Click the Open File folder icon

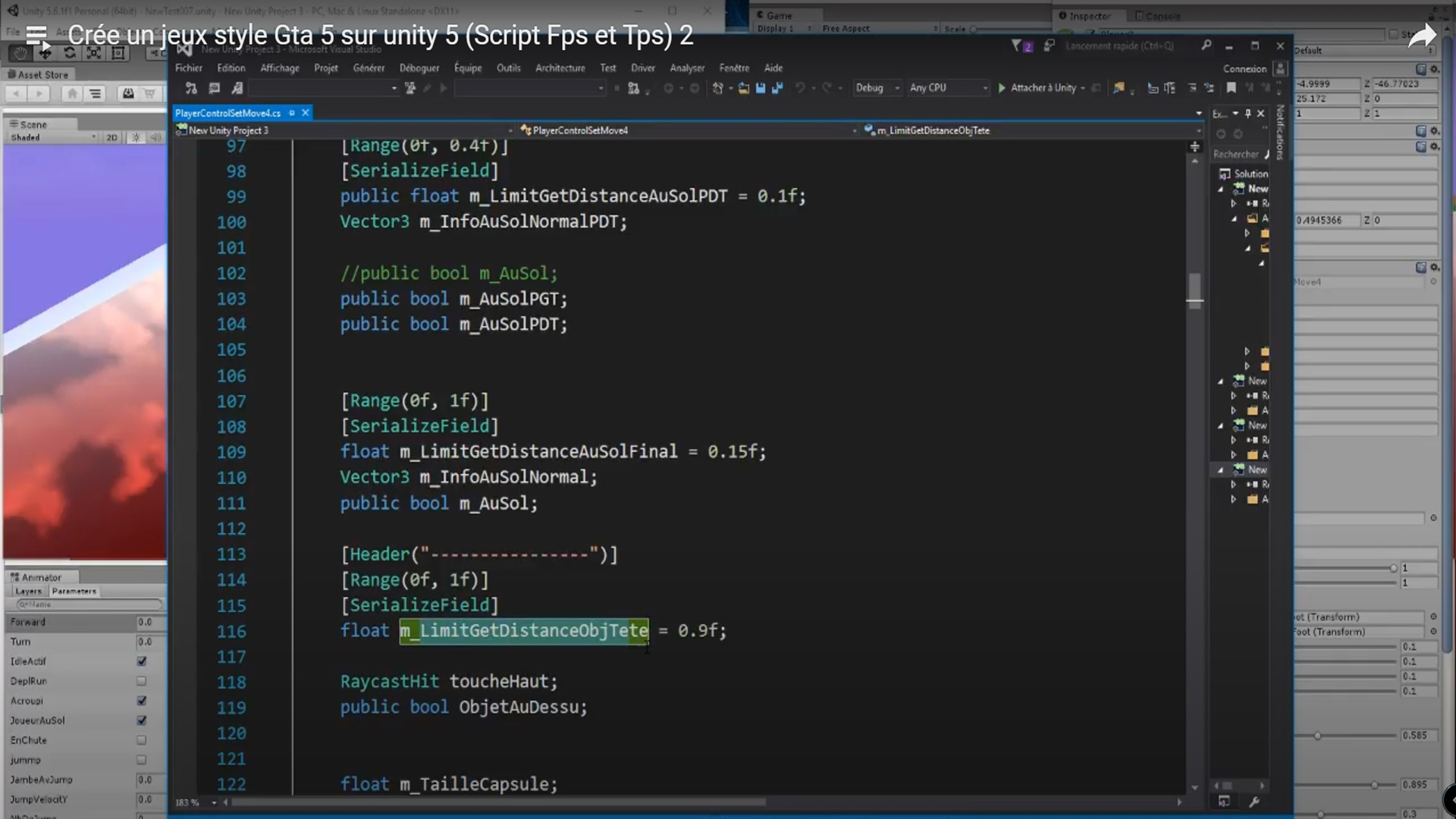[x=744, y=88]
